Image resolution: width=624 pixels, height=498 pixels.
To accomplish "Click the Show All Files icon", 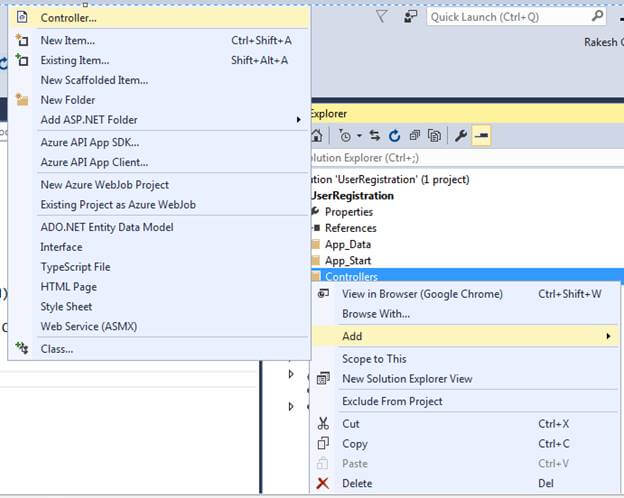I will tap(435, 136).
